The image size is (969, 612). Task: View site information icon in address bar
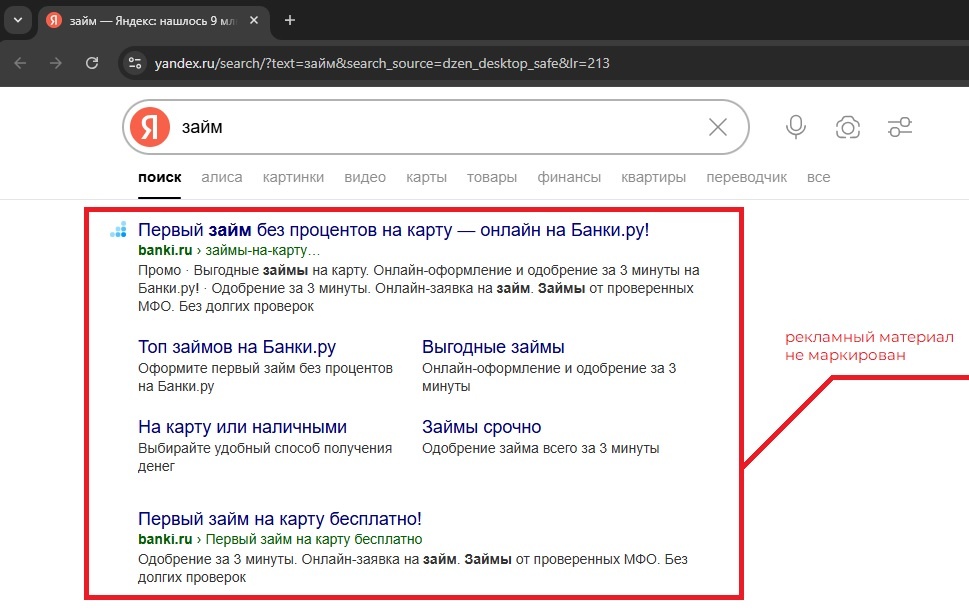click(x=135, y=63)
